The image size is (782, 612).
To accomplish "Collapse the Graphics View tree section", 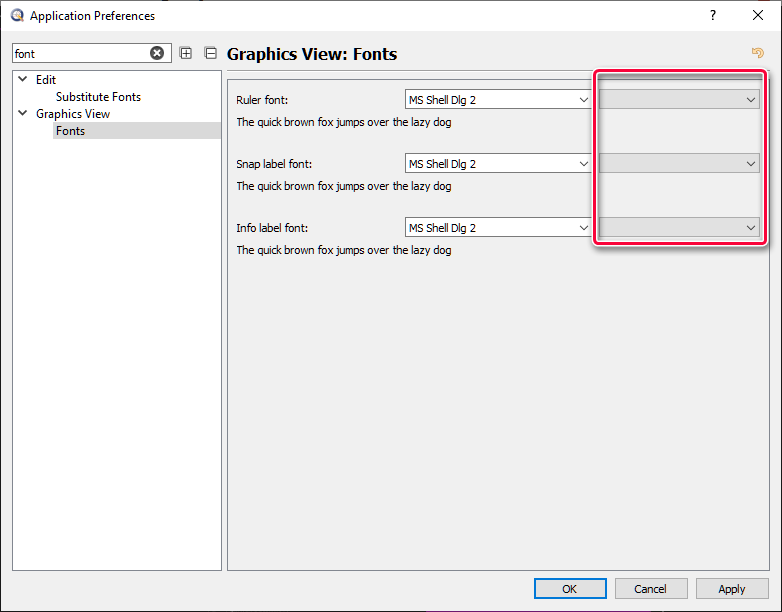I will (x=23, y=114).
